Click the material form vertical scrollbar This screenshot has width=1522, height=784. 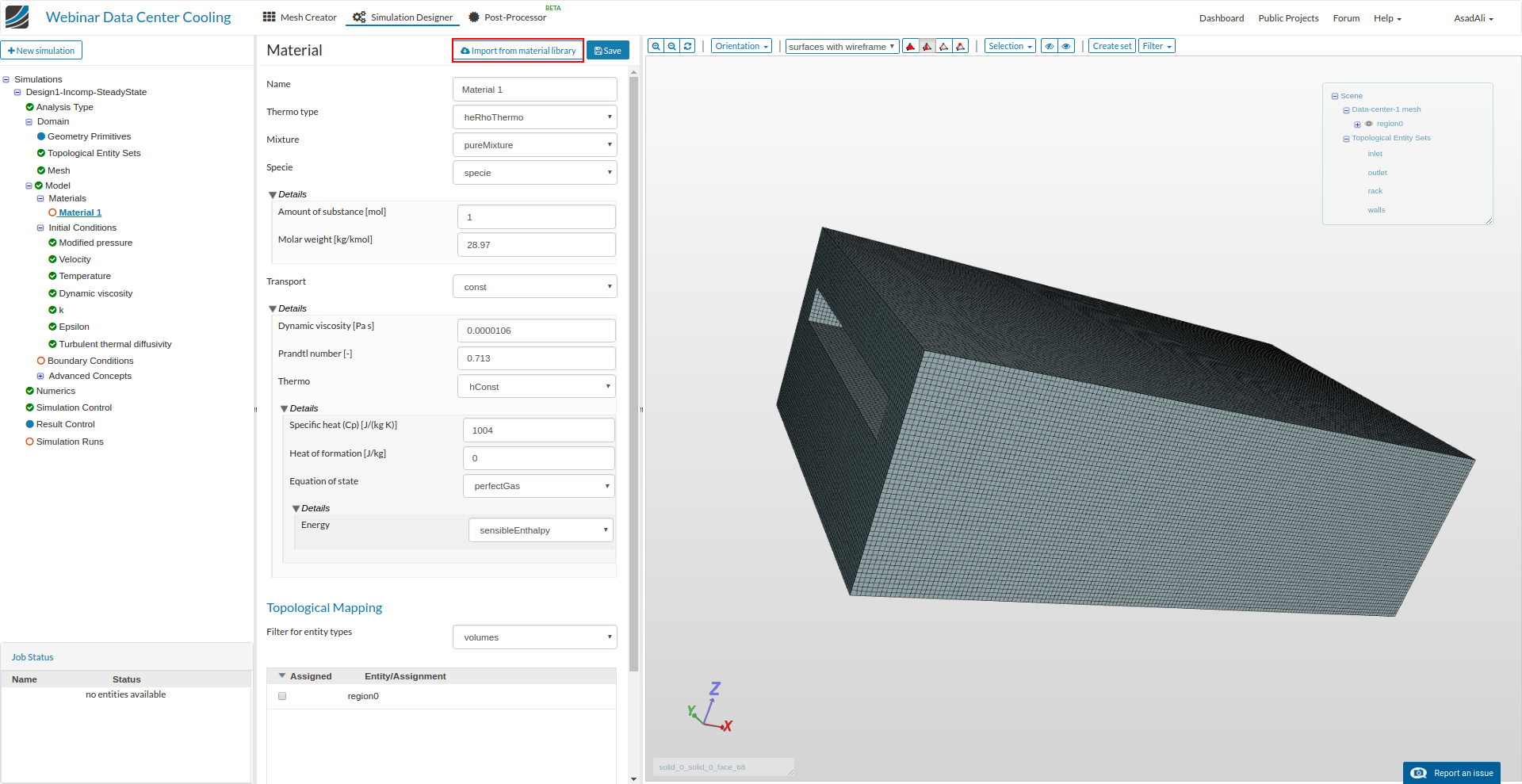coord(633,373)
